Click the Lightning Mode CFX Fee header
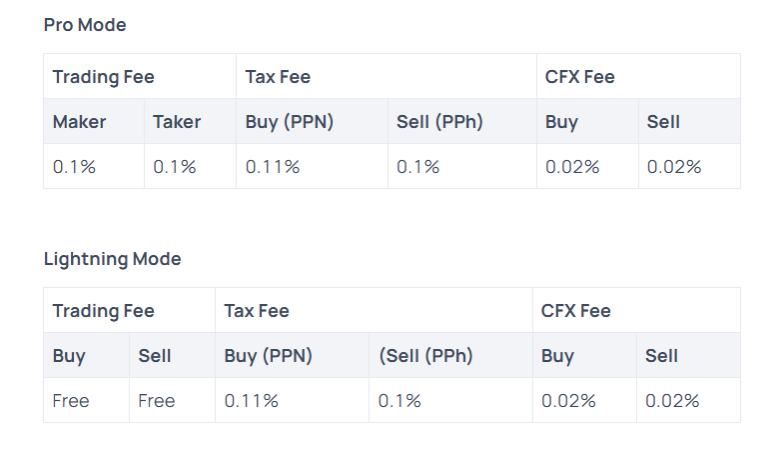Screen dimensions: 782x466 (x=576, y=311)
